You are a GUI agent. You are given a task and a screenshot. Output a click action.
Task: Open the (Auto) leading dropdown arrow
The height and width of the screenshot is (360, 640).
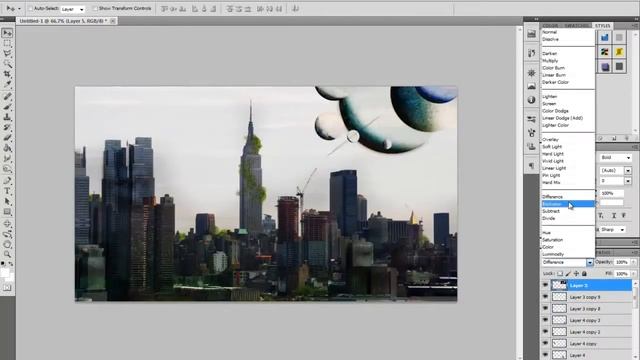click(628, 171)
